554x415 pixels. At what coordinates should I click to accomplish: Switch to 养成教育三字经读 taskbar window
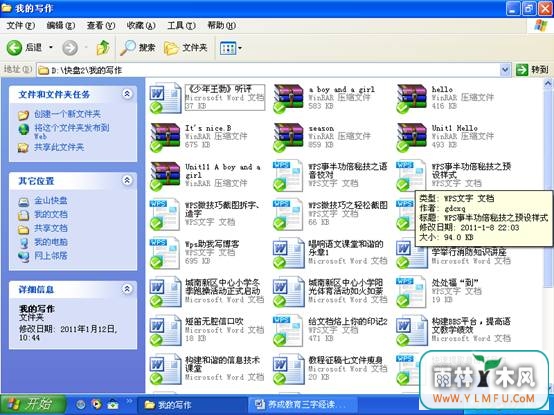[303, 404]
